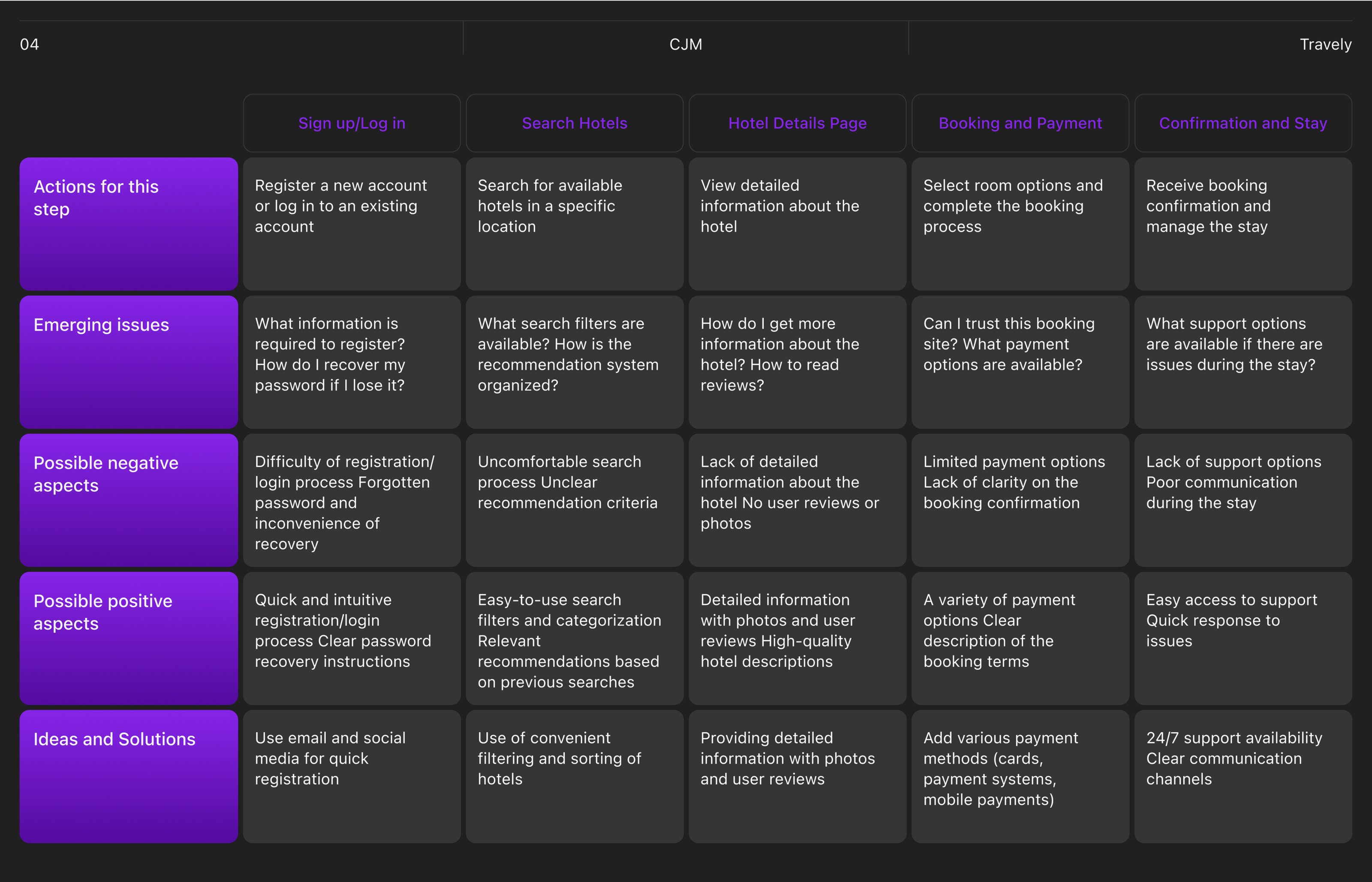
Task: Click the page number 04
Action: click(29, 44)
